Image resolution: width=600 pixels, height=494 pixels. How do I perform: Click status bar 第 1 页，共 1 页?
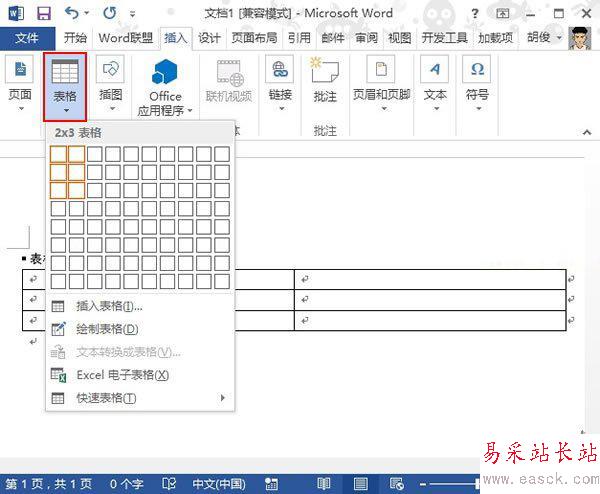49,484
